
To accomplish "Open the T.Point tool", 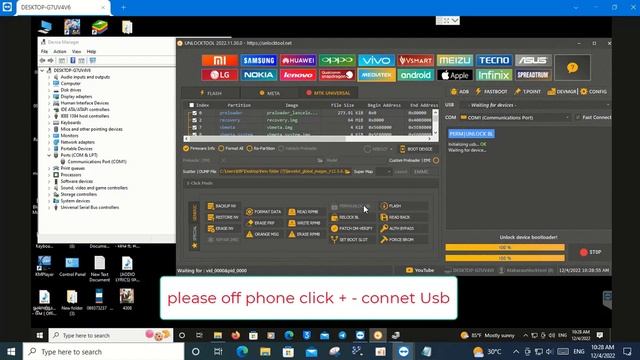I will coord(527,92).
